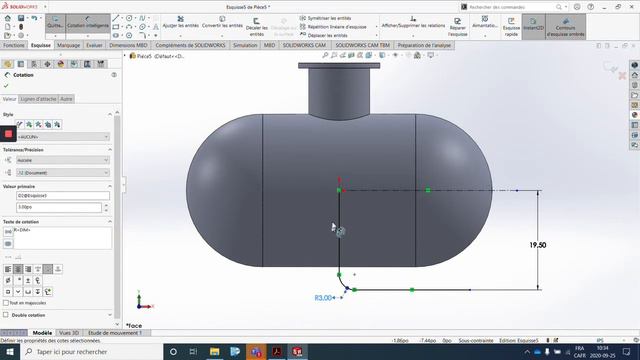Click the R<DIM> dimension text box
640x360 pixels.
point(62,238)
